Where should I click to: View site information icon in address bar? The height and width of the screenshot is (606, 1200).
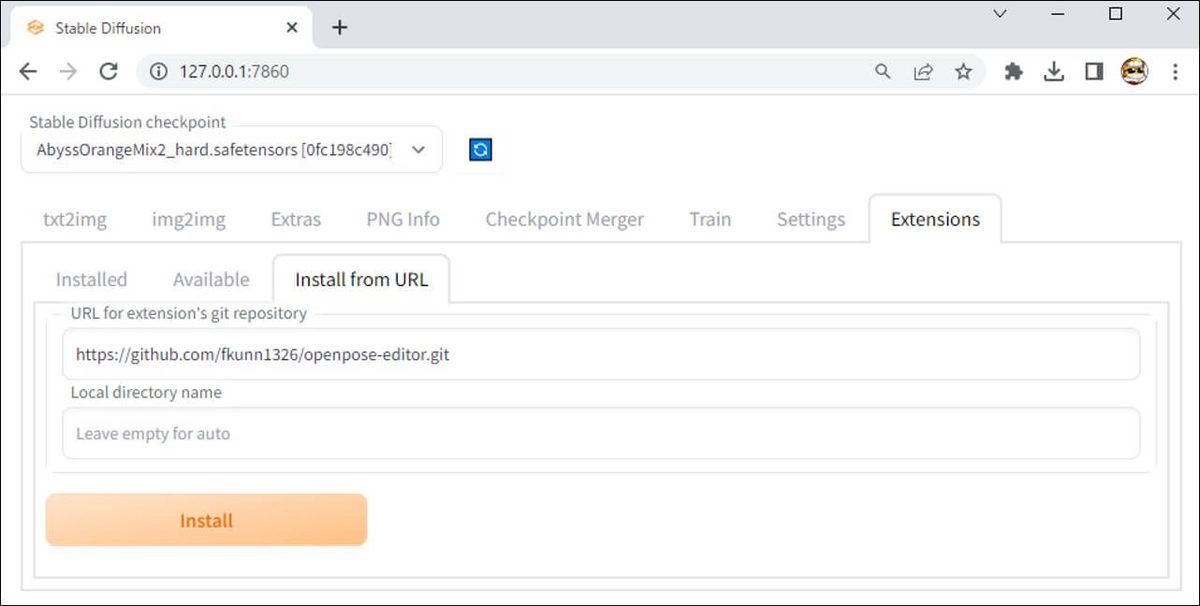(158, 71)
